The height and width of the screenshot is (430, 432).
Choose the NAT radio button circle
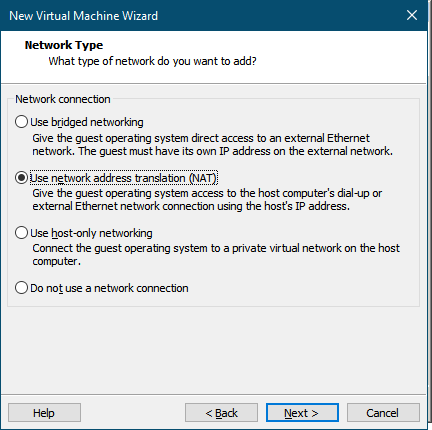(x=21, y=178)
